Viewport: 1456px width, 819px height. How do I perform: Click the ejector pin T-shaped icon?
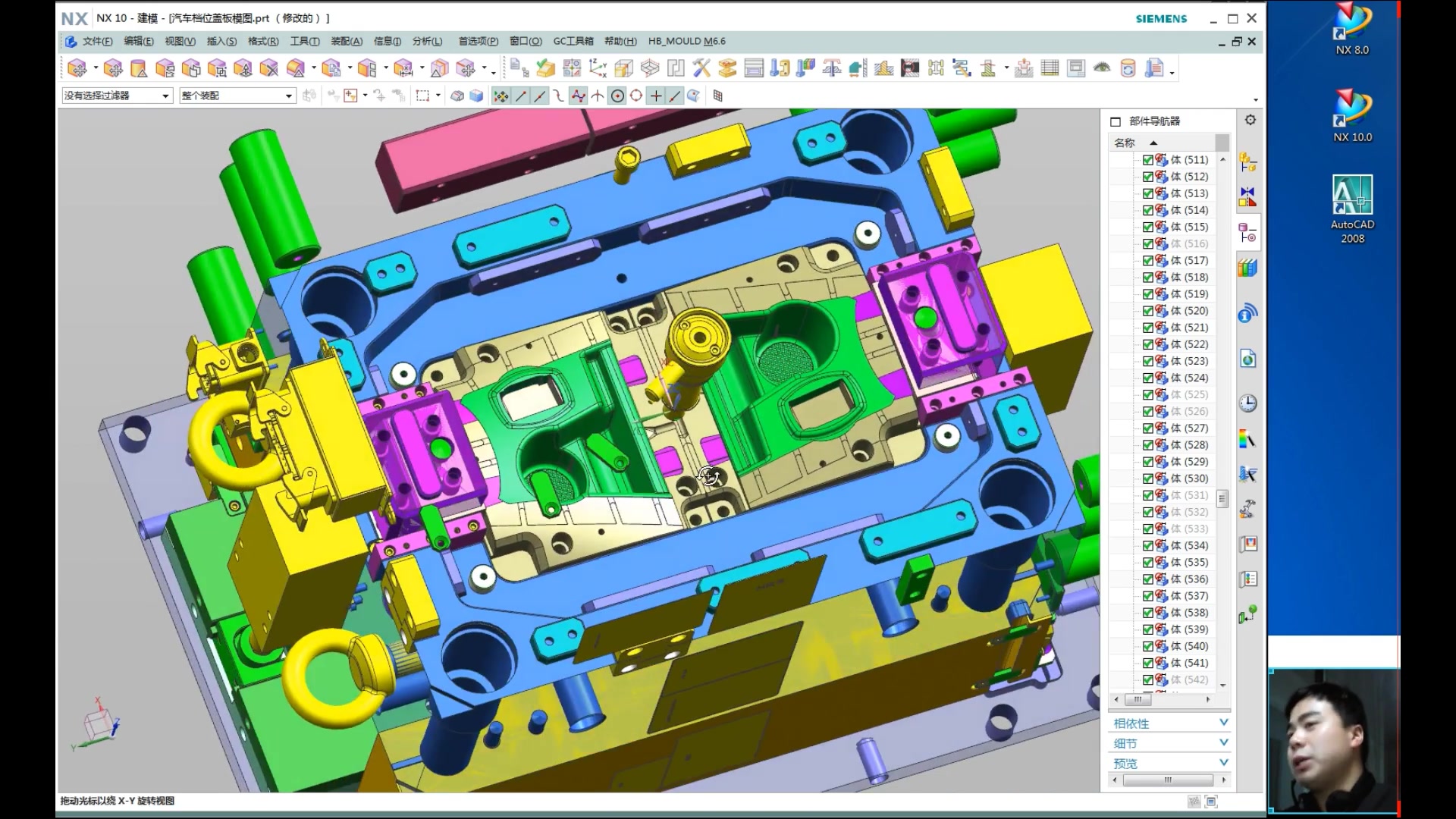[x=831, y=68]
